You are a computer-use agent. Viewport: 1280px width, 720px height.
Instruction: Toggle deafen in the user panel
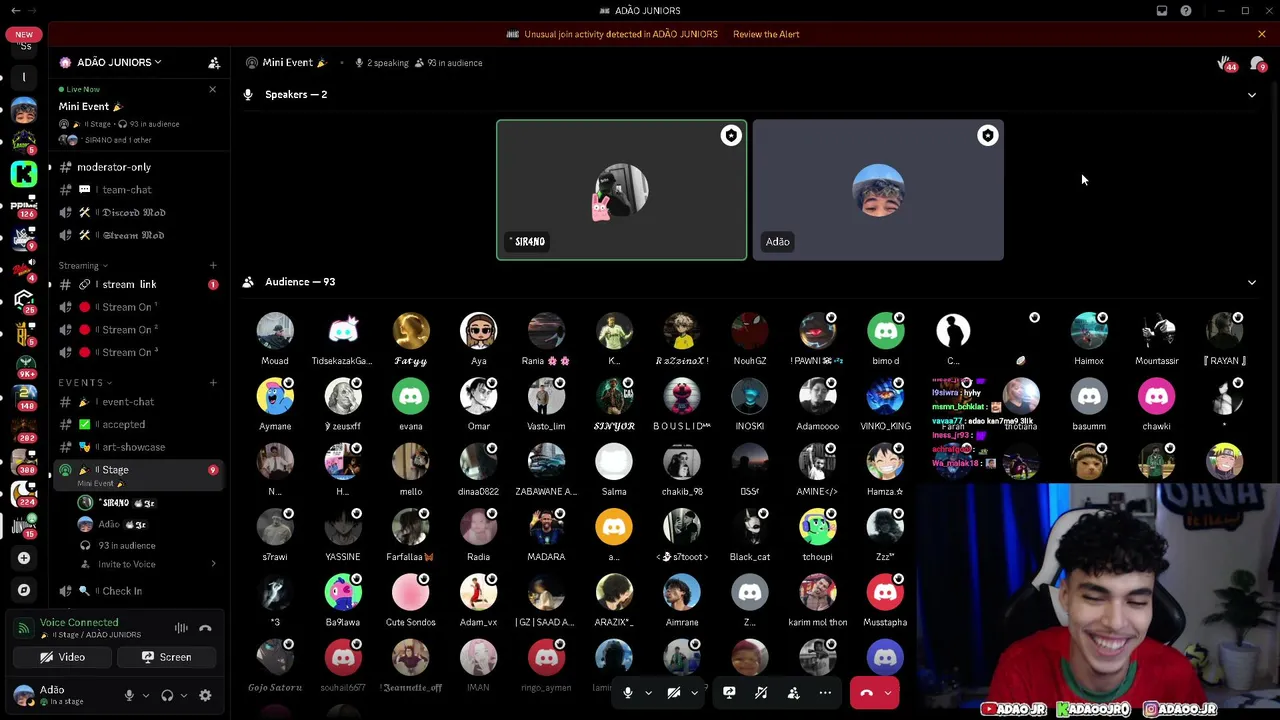[167, 696]
